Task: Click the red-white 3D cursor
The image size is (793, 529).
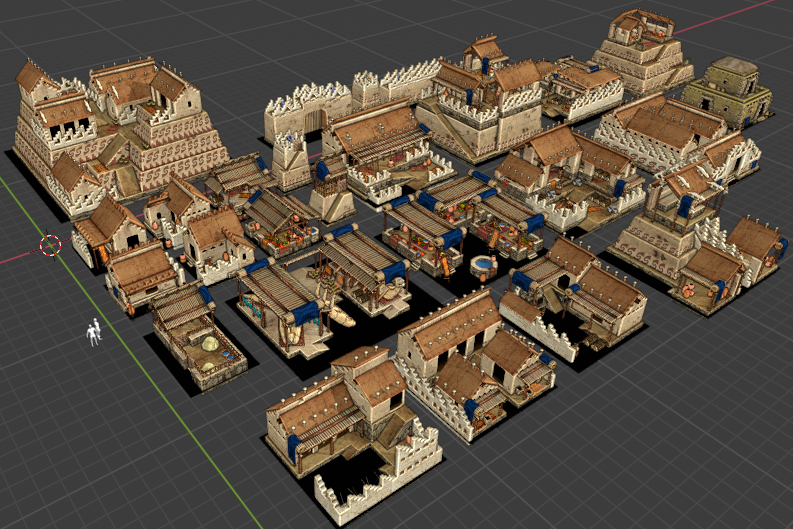Action: pos(50,245)
